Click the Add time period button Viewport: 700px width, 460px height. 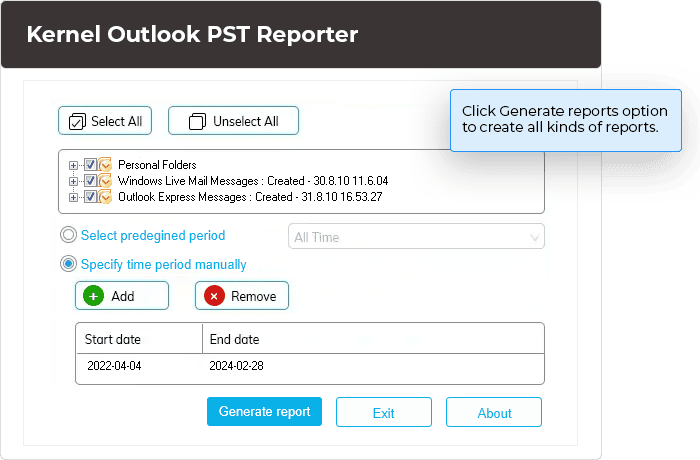(x=122, y=296)
